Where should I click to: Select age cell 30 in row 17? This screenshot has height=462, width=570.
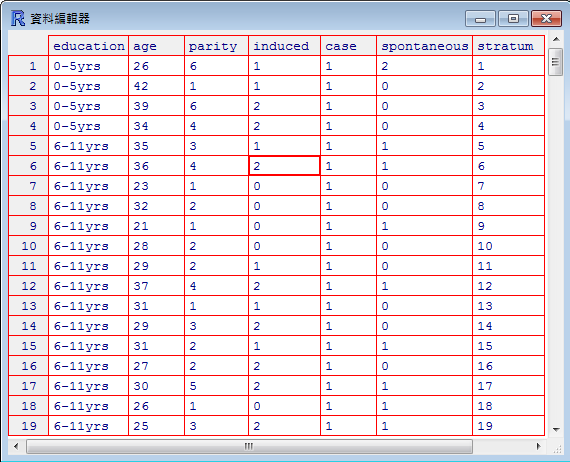coord(156,386)
